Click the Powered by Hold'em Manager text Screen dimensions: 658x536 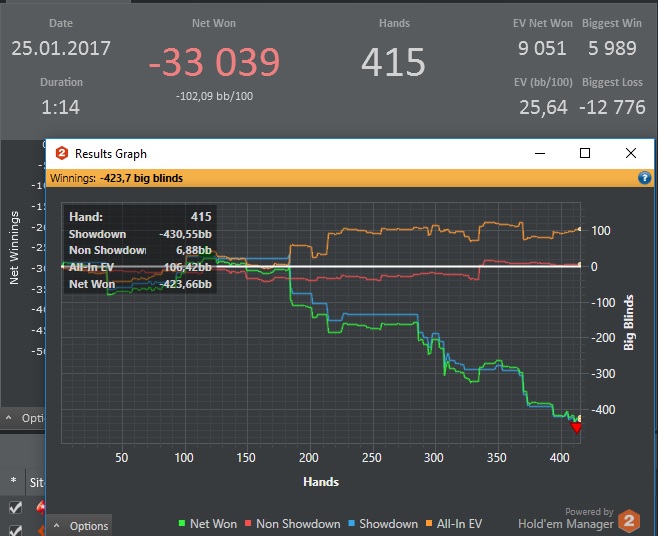point(566,518)
